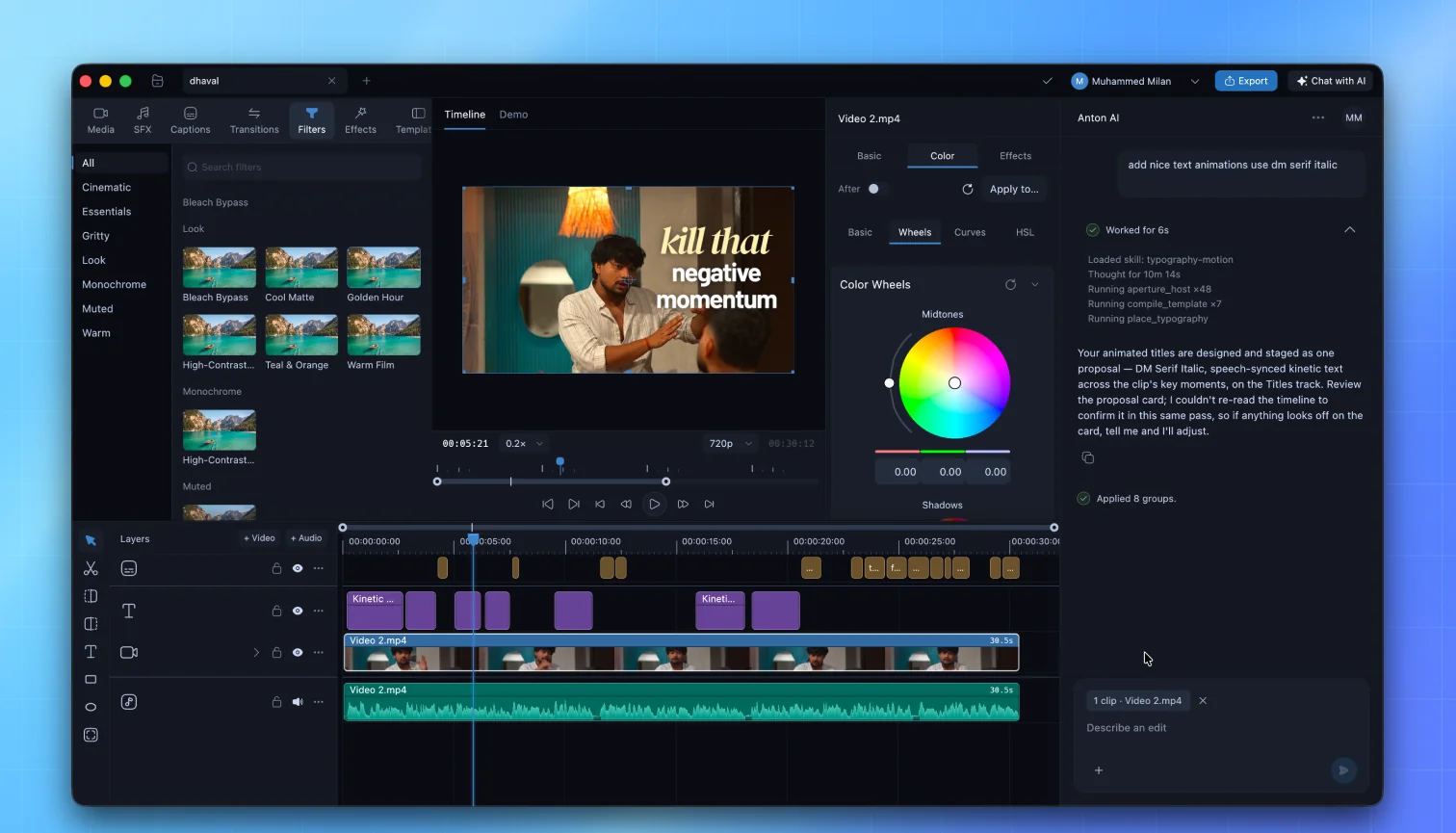Apply the Golden Hour filter thumbnail
The height and width of the screenshot is (833, 1456).
click(383, 268)
